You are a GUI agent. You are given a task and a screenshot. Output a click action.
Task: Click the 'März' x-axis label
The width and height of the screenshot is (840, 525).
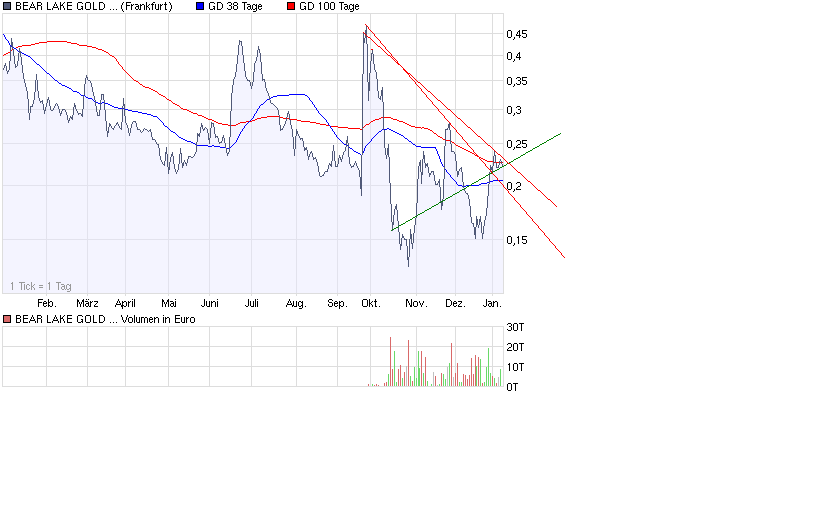87,303
